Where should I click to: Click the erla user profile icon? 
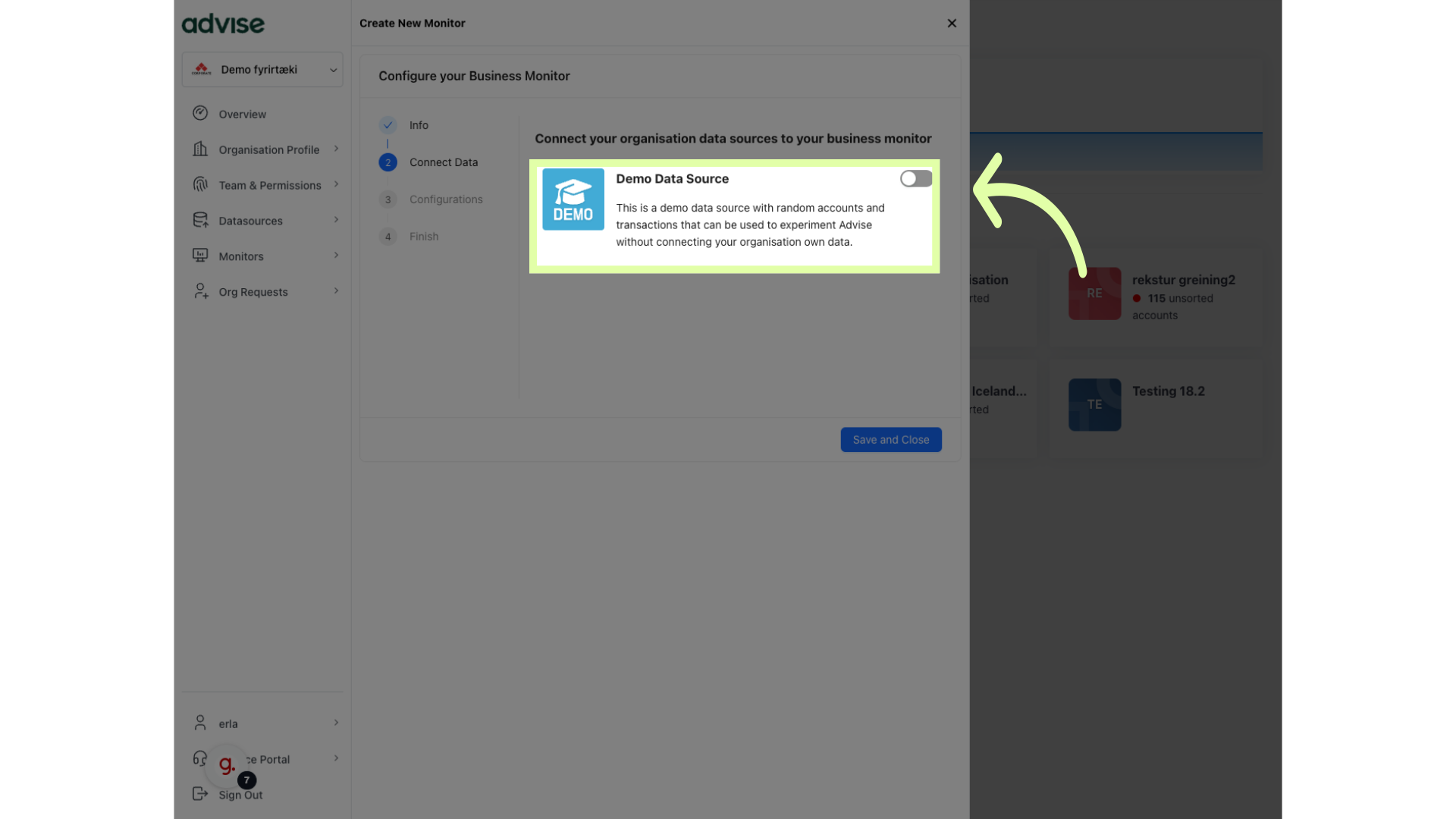tap(200, 723)
